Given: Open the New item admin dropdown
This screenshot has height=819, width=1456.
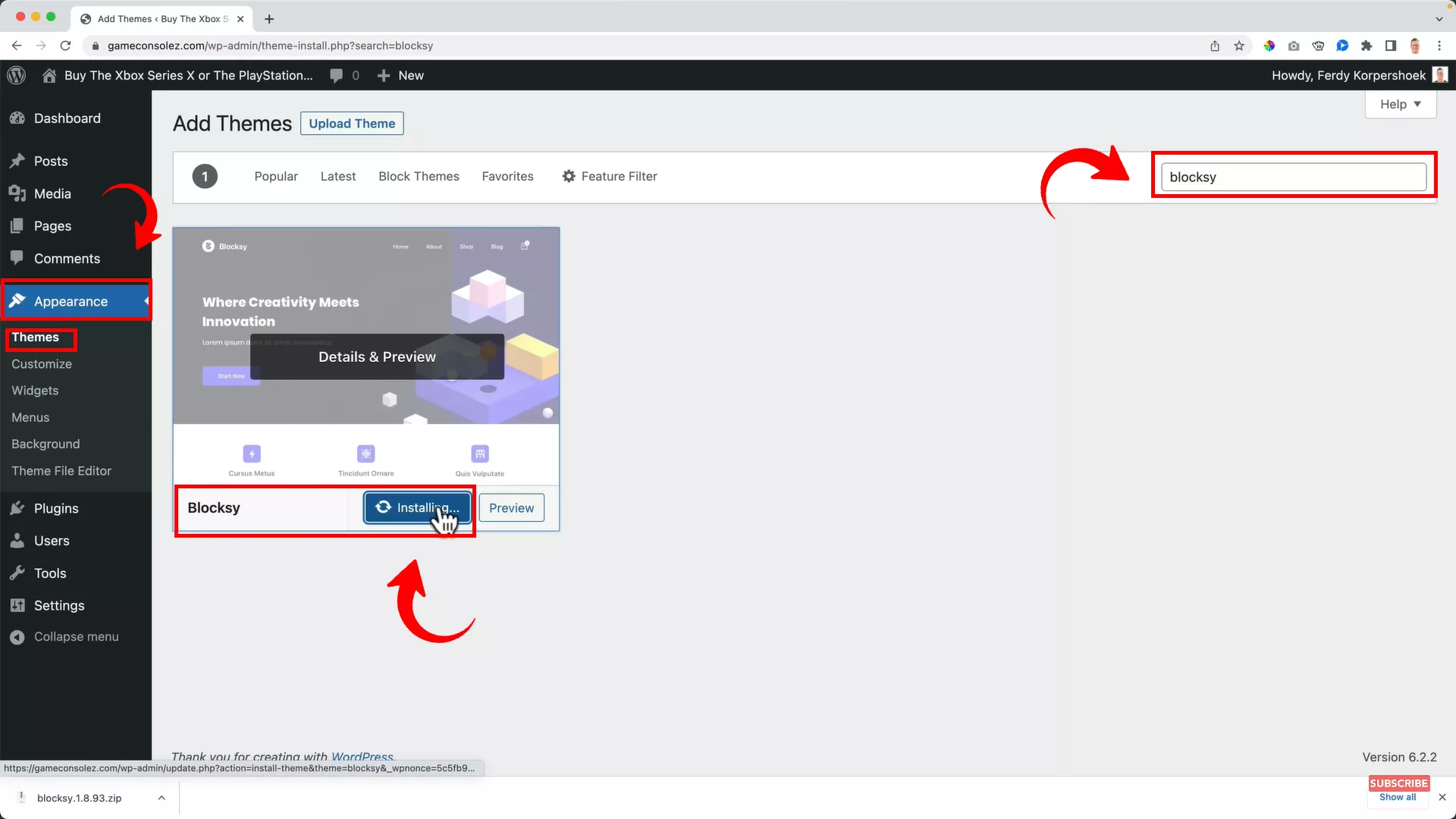Looking at the screenshot, I should pos(400,75).
